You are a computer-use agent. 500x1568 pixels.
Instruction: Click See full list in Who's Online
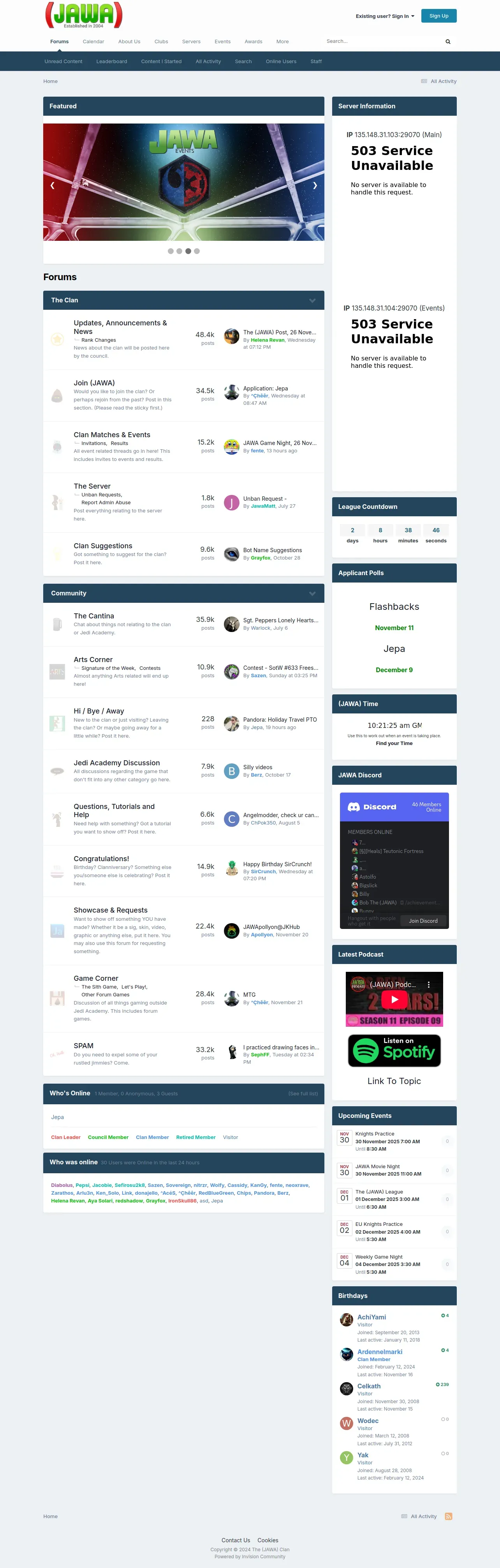(303, 1094)
